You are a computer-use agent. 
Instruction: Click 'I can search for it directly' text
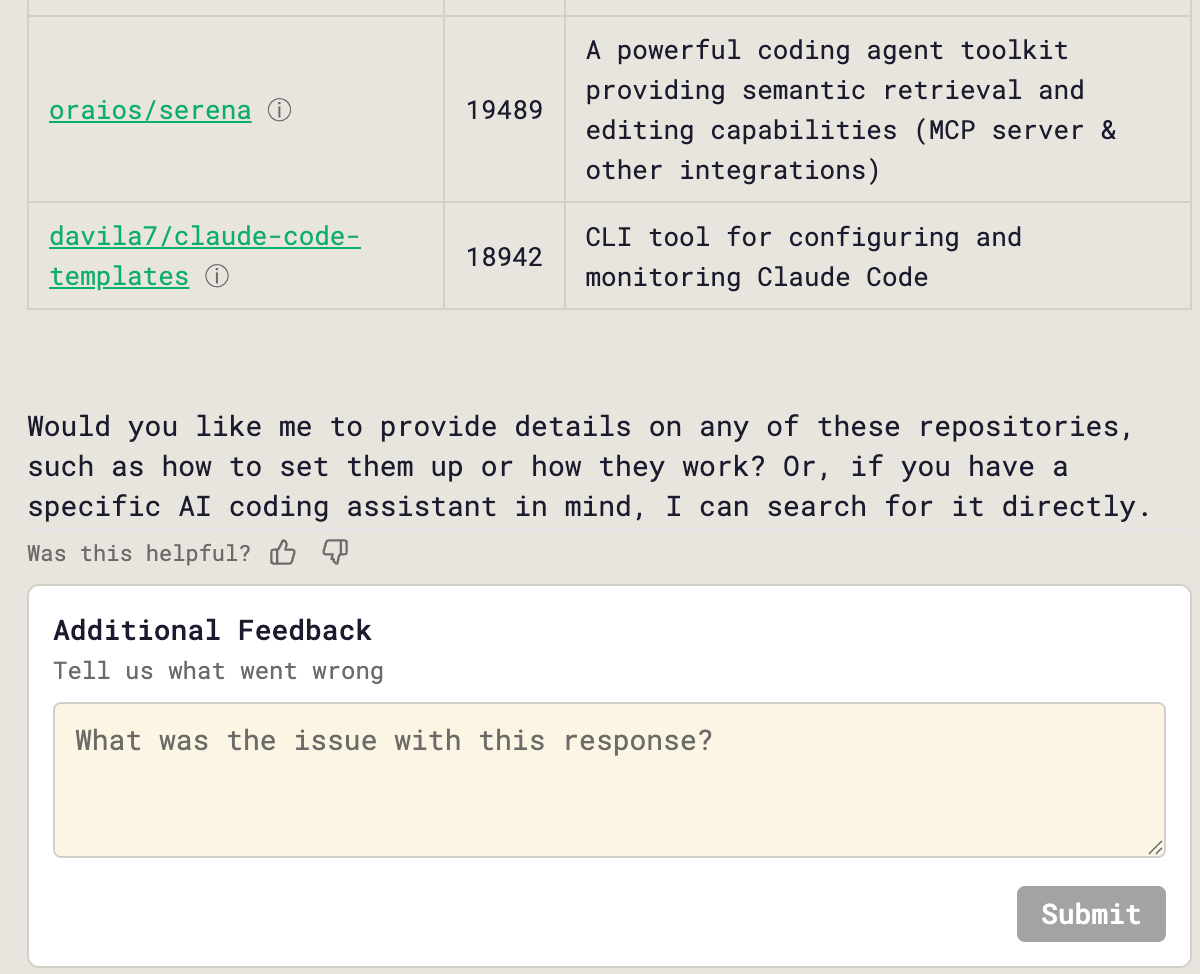900,507
